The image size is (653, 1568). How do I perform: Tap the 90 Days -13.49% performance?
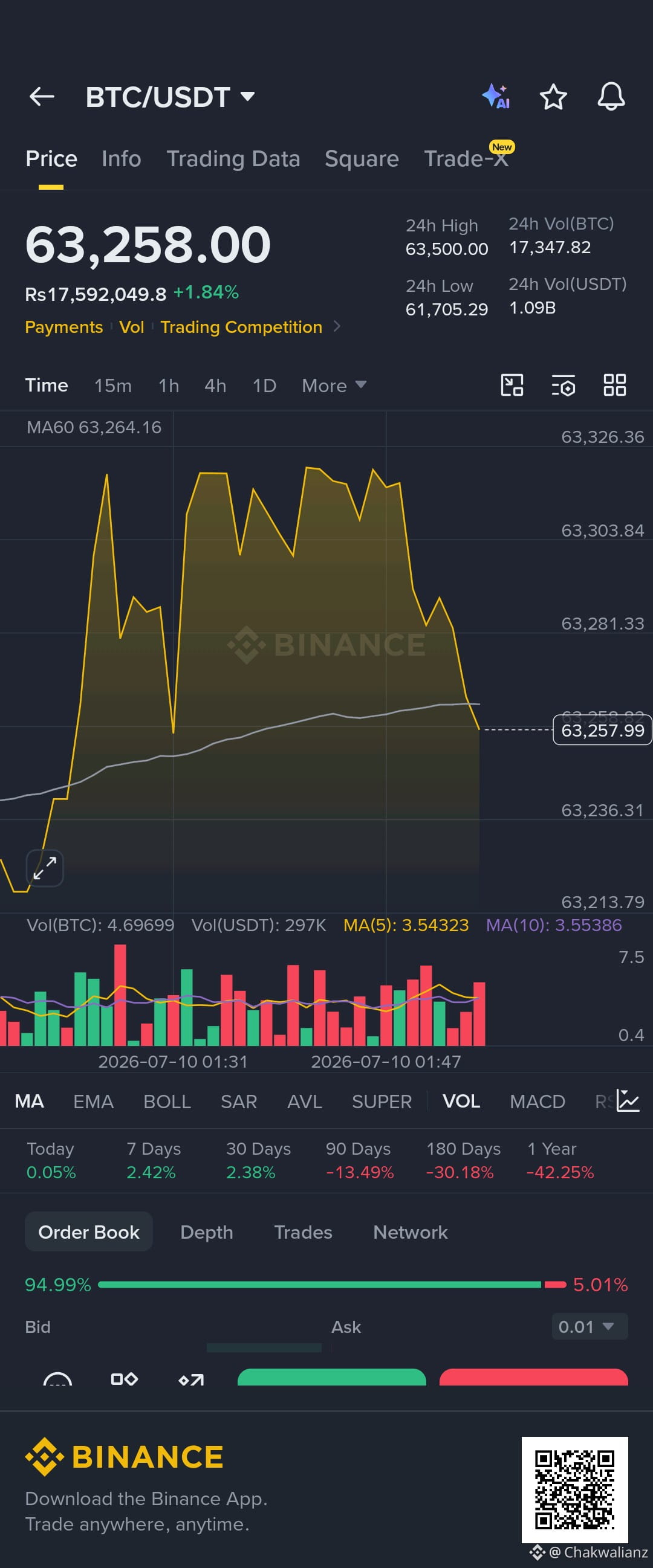(359, 1160)
